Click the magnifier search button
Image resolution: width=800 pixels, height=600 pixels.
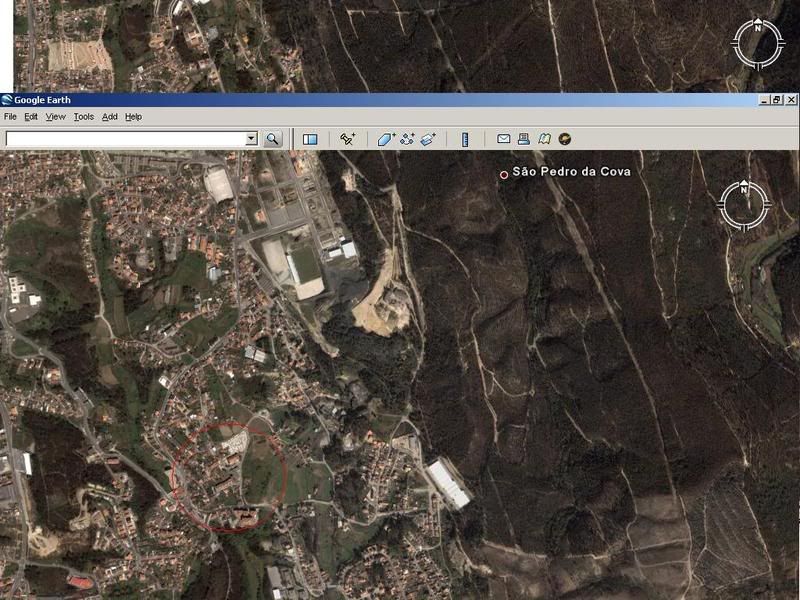point(272,139)
